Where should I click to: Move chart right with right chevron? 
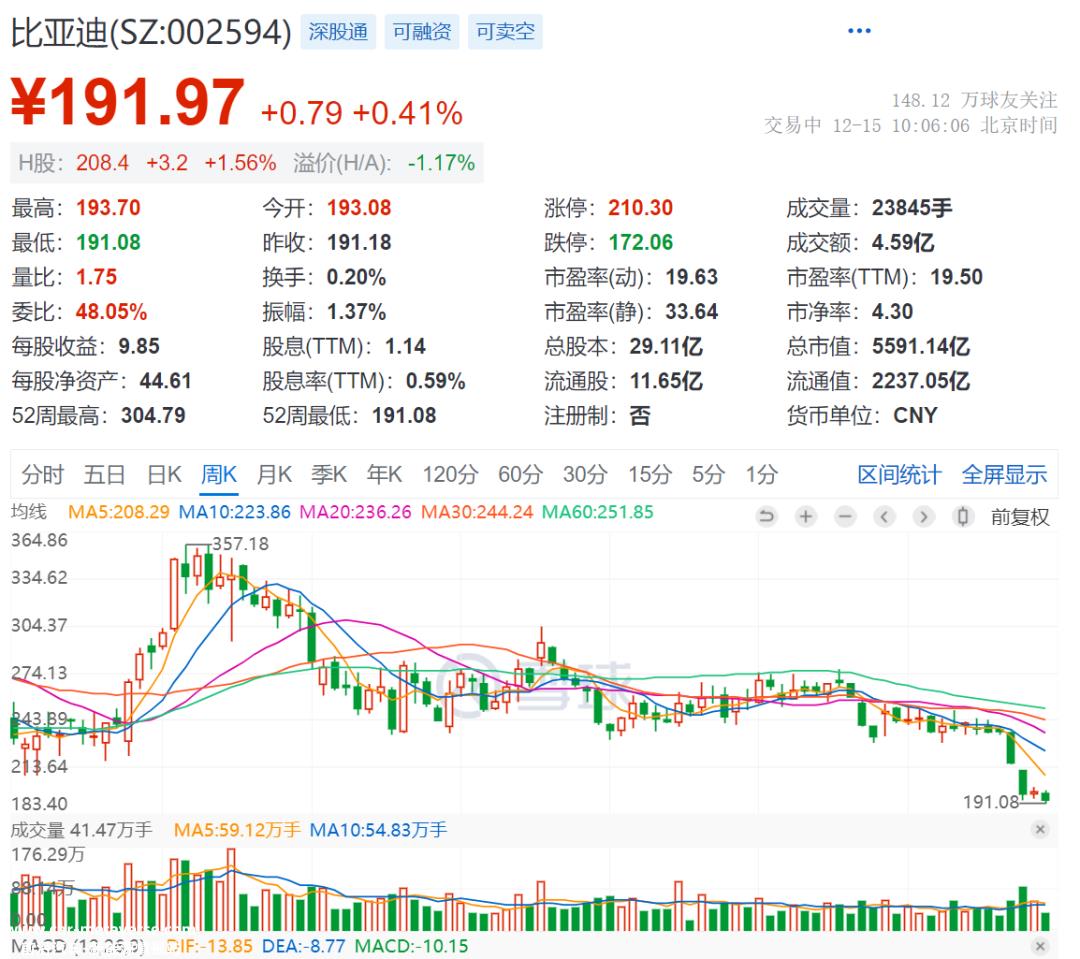[x=924, y=516]
